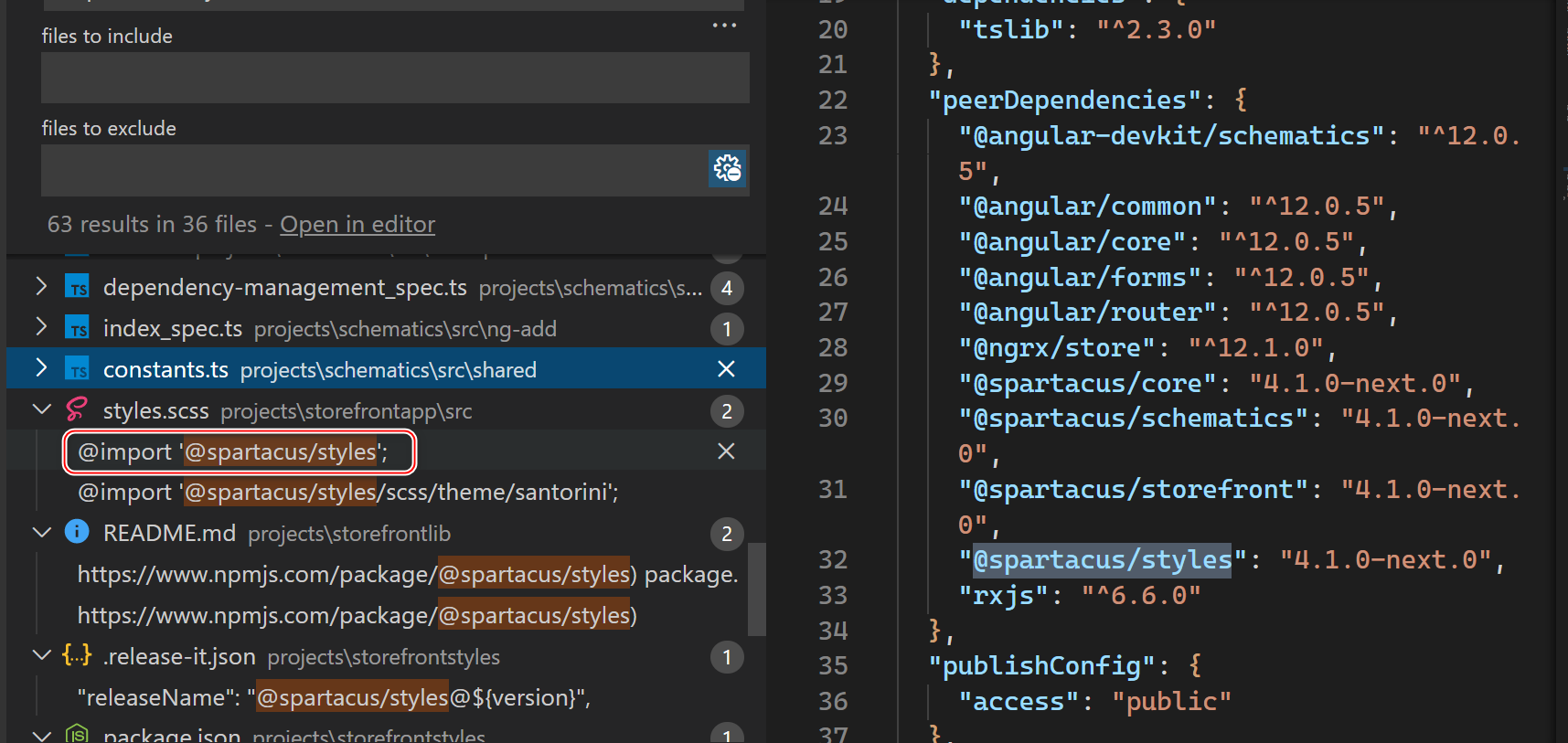Collapse .release-it.json result group
1568x743 pixels.
(41, 656)
